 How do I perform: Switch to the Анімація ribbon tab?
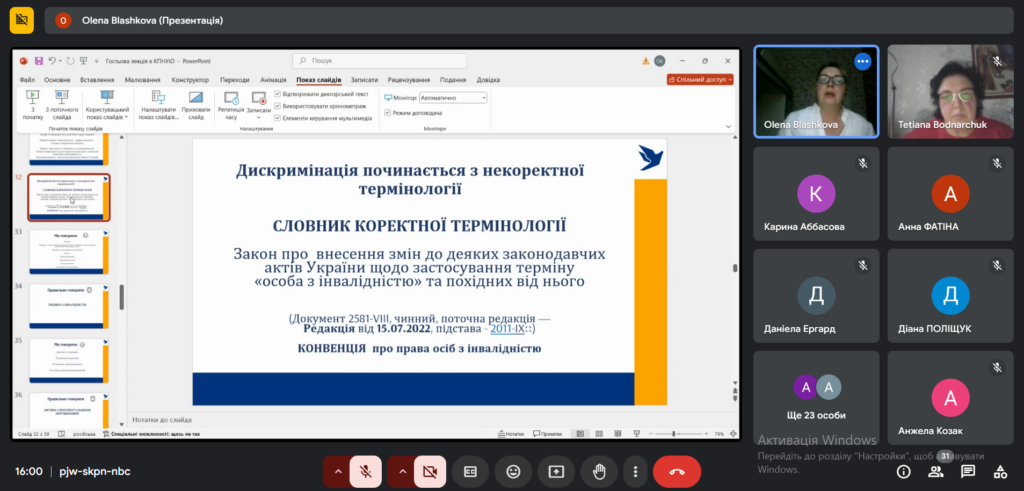273,79
